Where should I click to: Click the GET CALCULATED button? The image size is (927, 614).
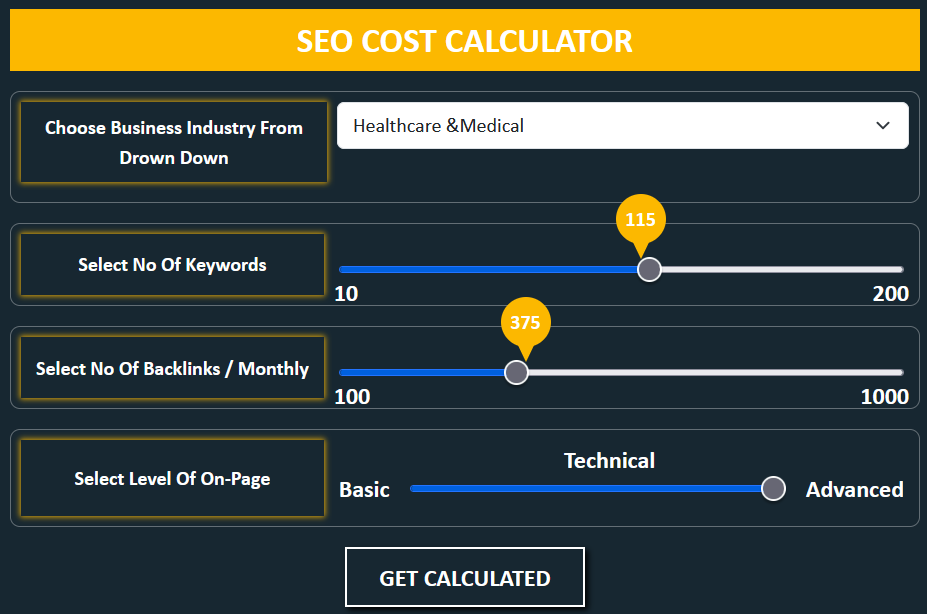pos(464,578)
